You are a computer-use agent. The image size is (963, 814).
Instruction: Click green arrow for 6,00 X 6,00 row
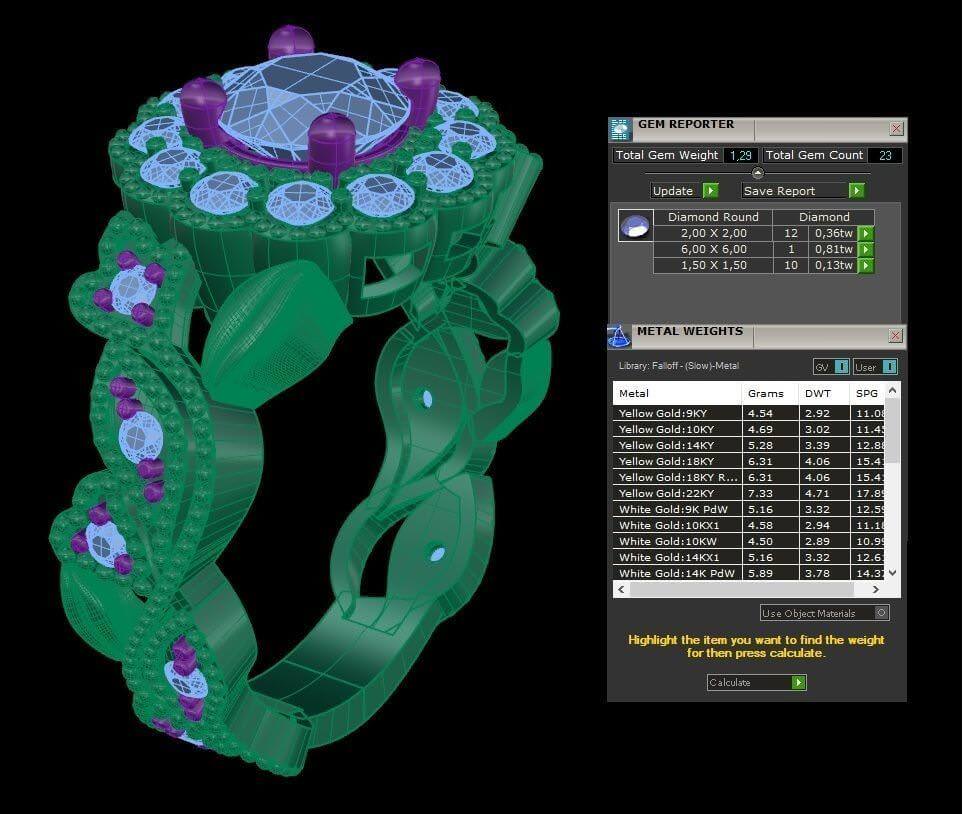tap(866, 250)
